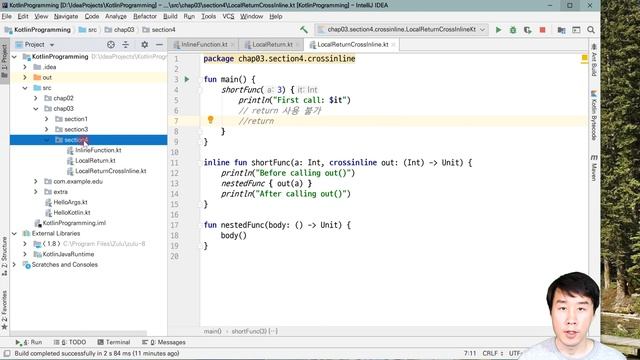Start debugging with the bug icon
The height and width of the screenshot is (360, 640).
point(513,30)
